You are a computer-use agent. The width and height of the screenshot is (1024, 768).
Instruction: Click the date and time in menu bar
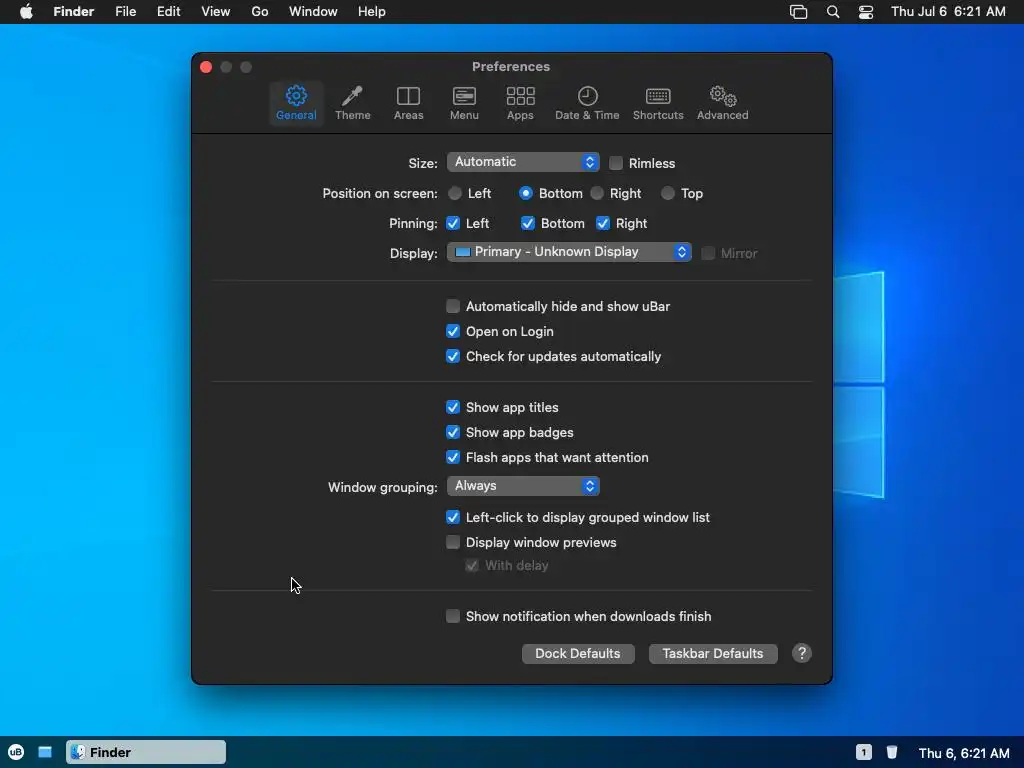948,12
